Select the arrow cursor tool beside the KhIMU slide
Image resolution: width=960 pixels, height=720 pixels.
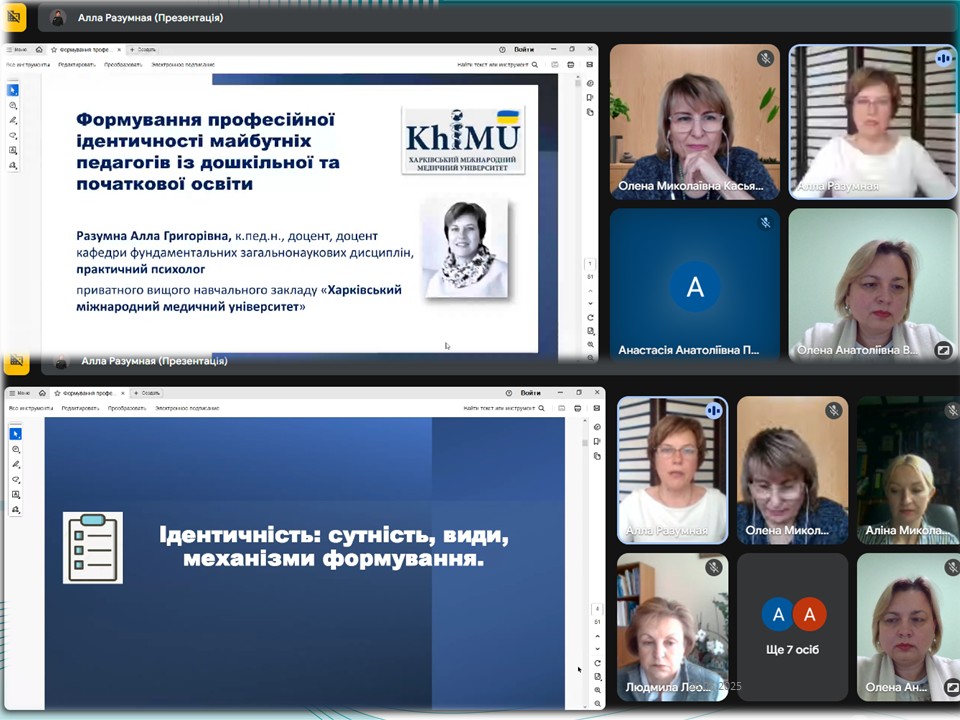pos(13,90)
